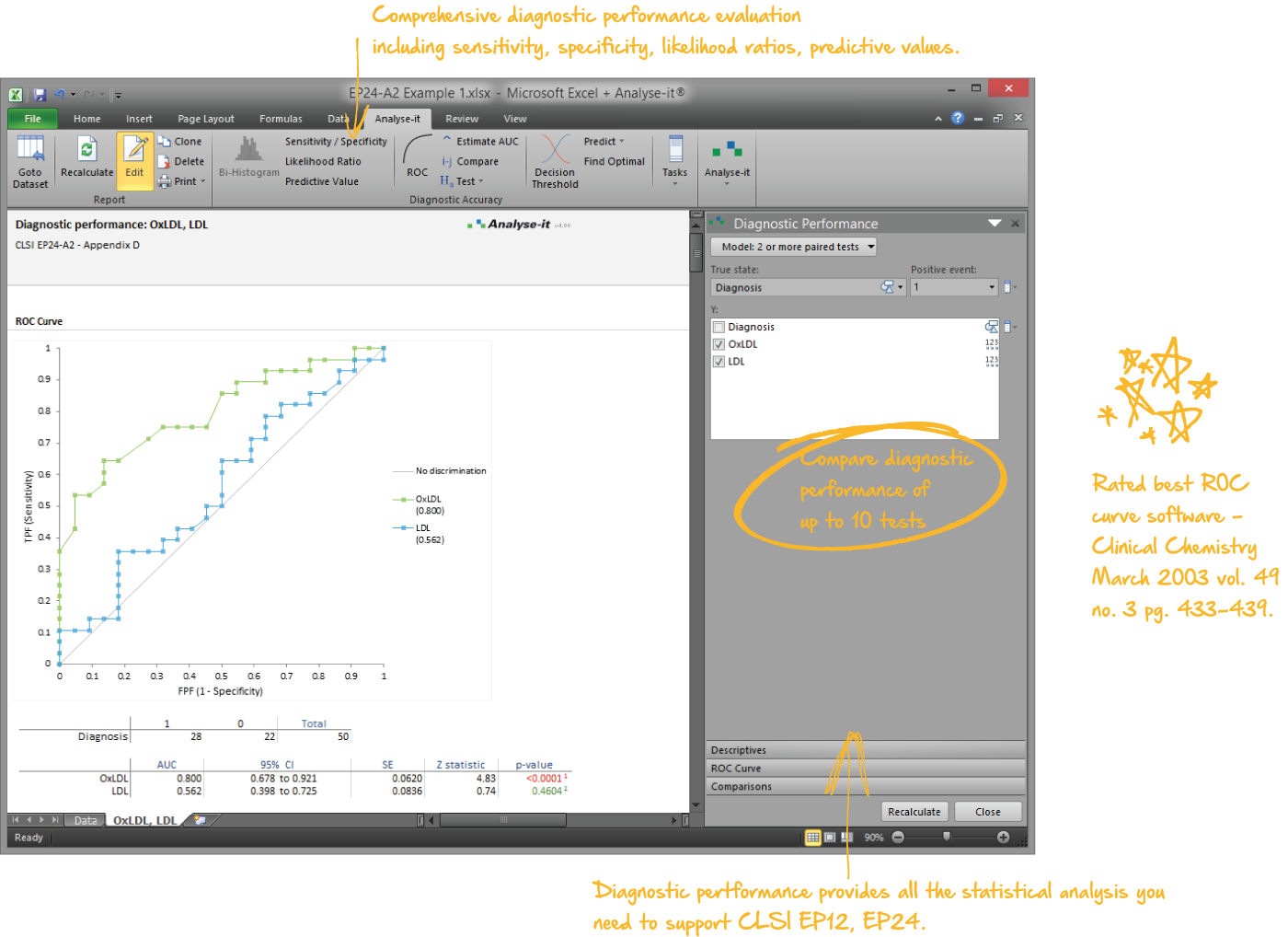
Task: Click the Bi-Histogram chart icon
Action: click(x=248, y=149)
